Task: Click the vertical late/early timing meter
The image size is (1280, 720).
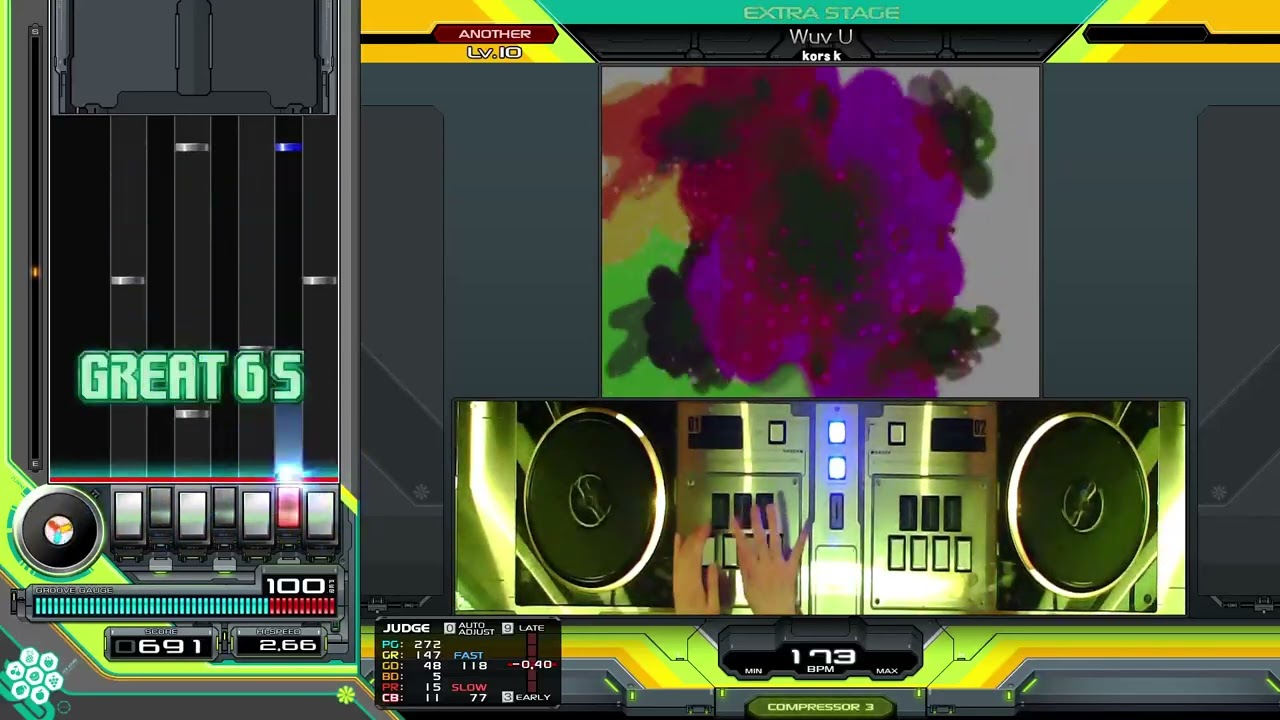Action: pyautogui.click(x=532, y=663)
